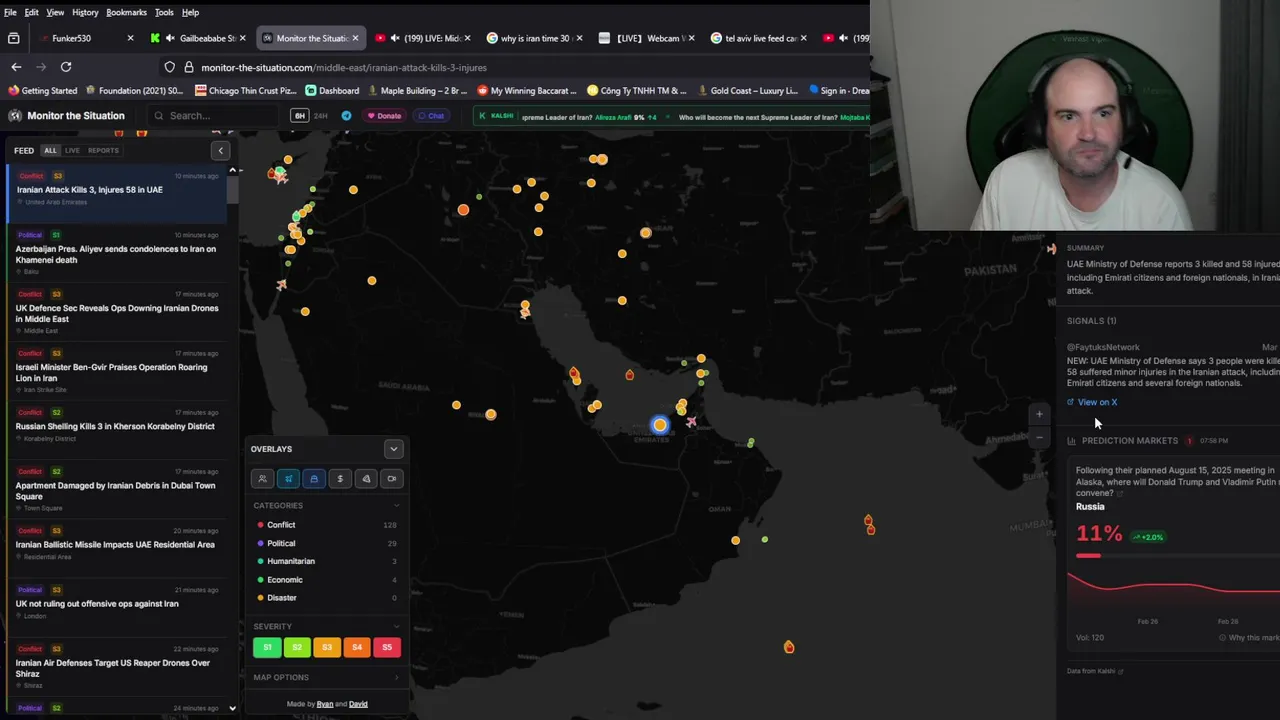Click the padlock site info icon
Screen dimensions: 1280x720
click(188, 67)
